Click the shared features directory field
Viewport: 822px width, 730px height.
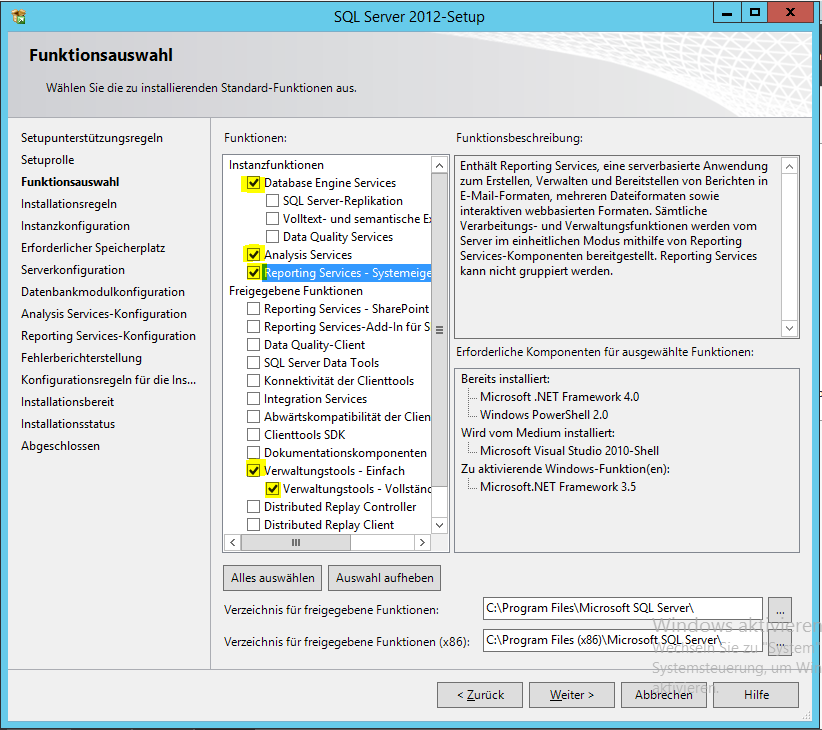click(623, 608)
